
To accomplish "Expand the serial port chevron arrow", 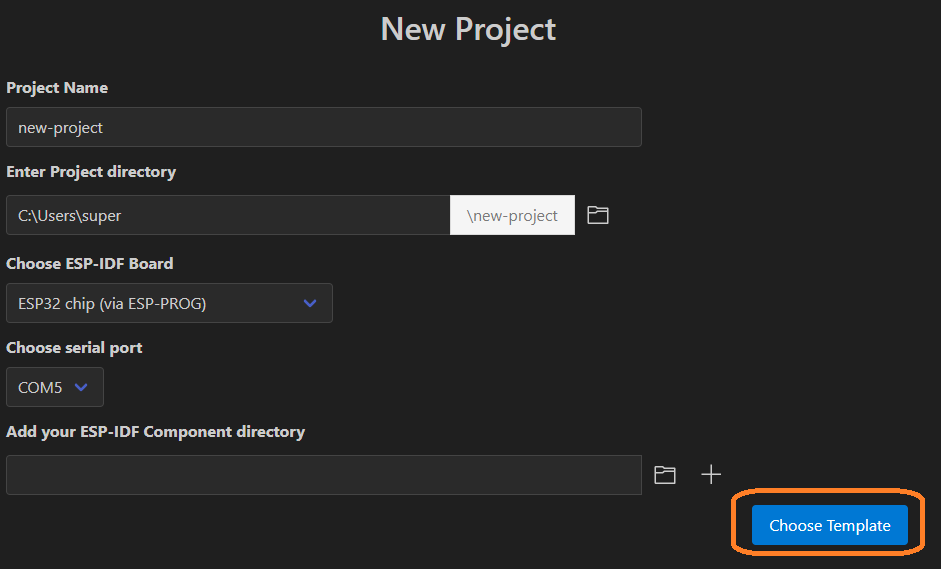I will coord(81,387).
